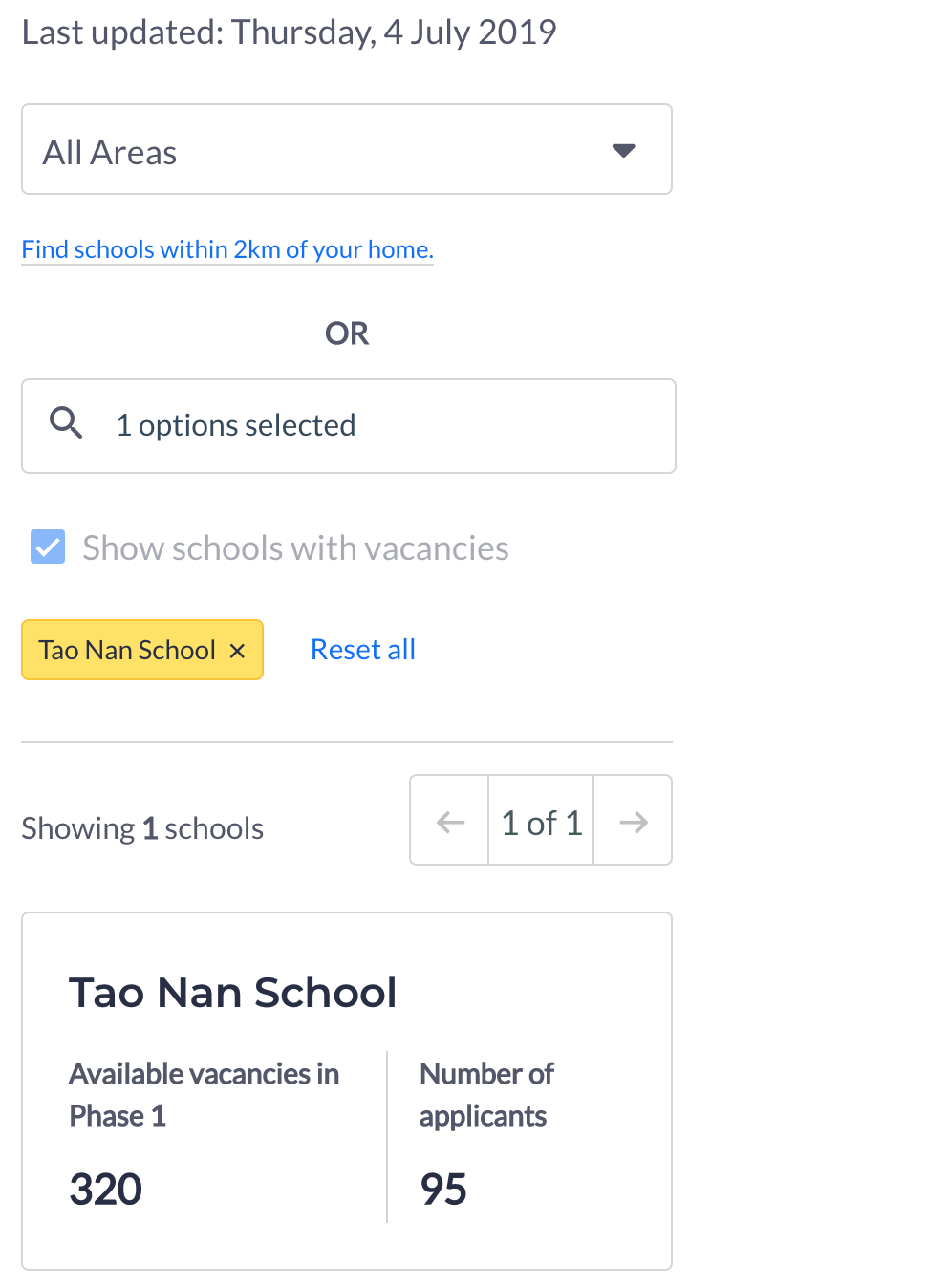The image size is (948, 1288).
Task: Remove the Tao Nan School filter tag
Action: [x=238, y=651]
